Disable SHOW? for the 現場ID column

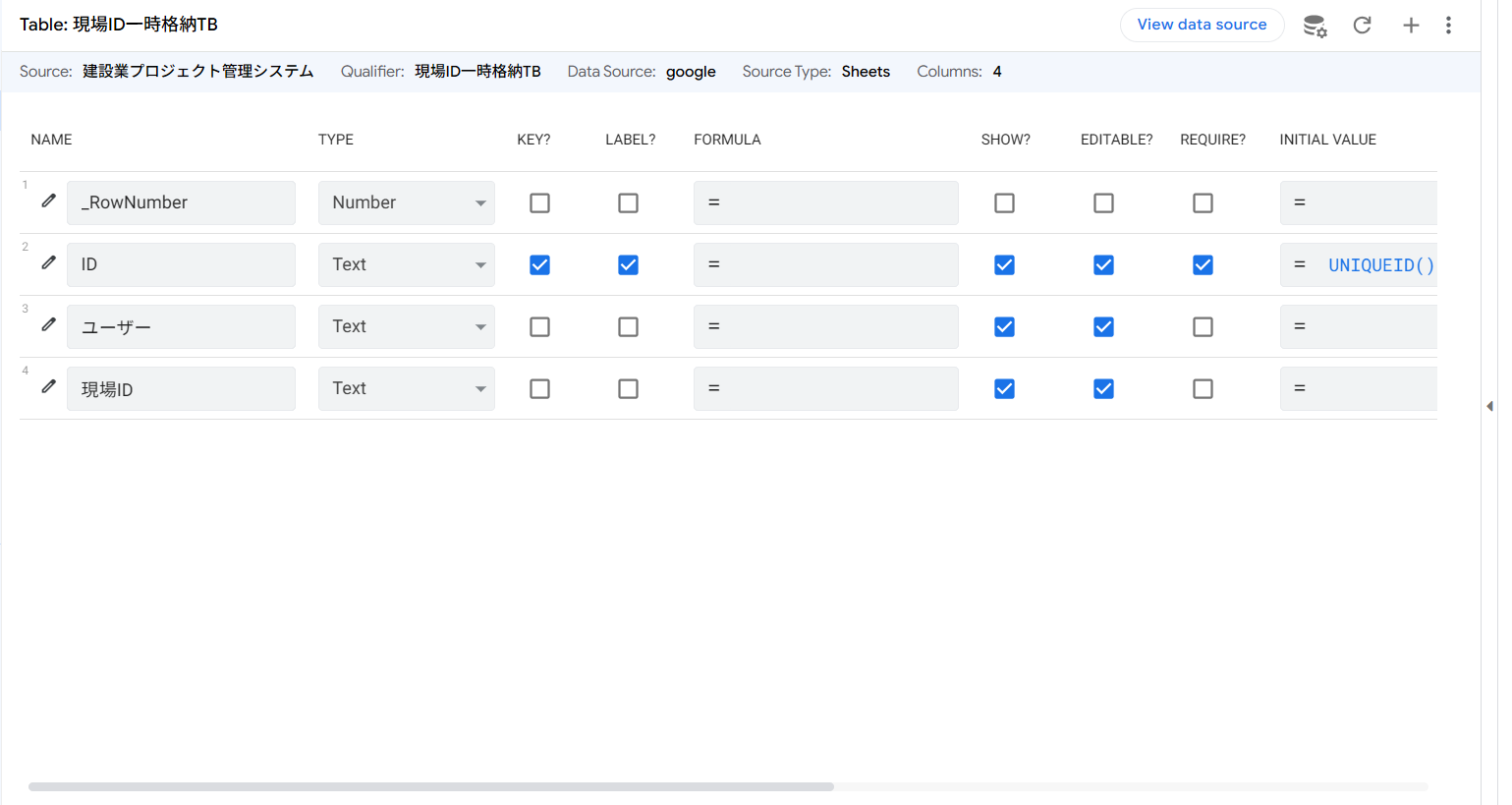coord(1004,388)
